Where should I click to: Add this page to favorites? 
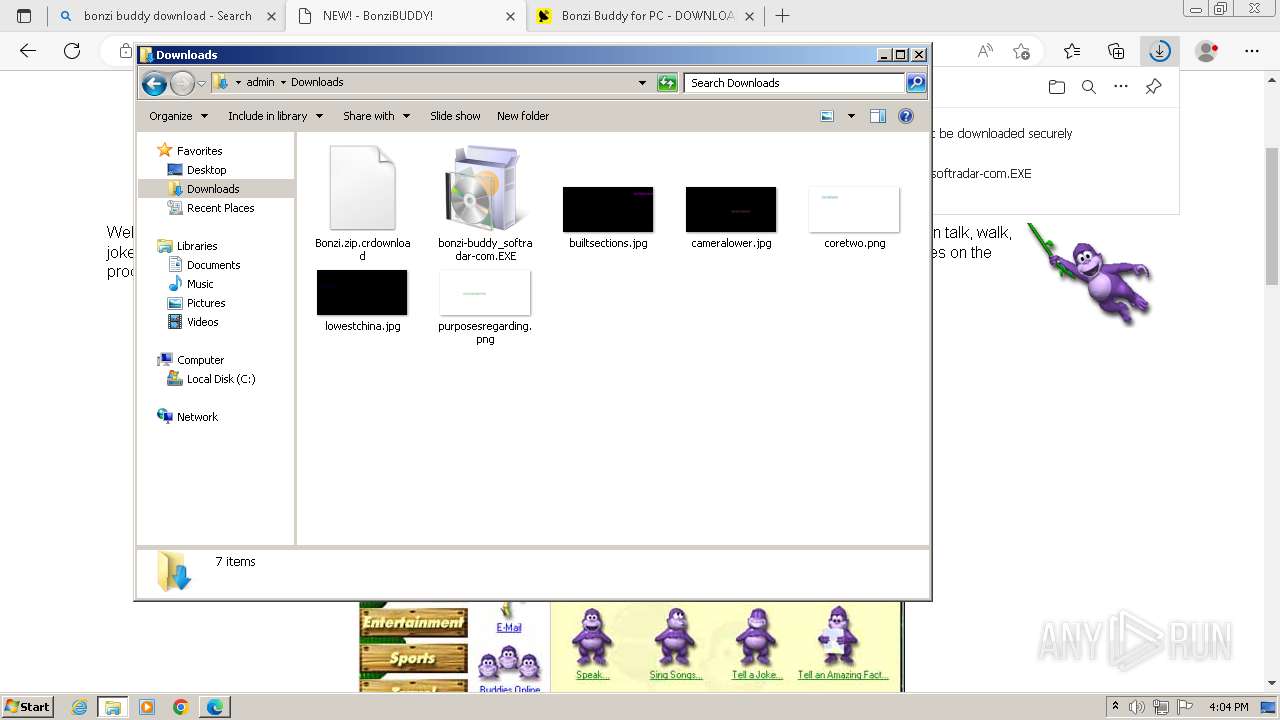[1021, 51]
